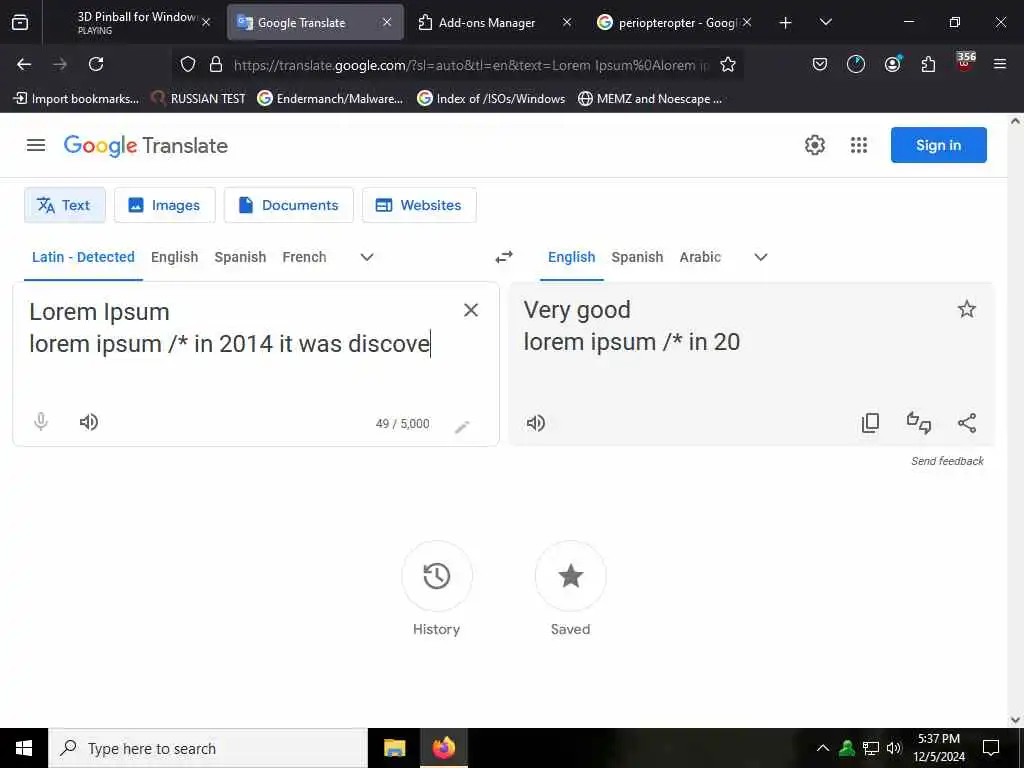Share the translation

[x=967, y=423]
